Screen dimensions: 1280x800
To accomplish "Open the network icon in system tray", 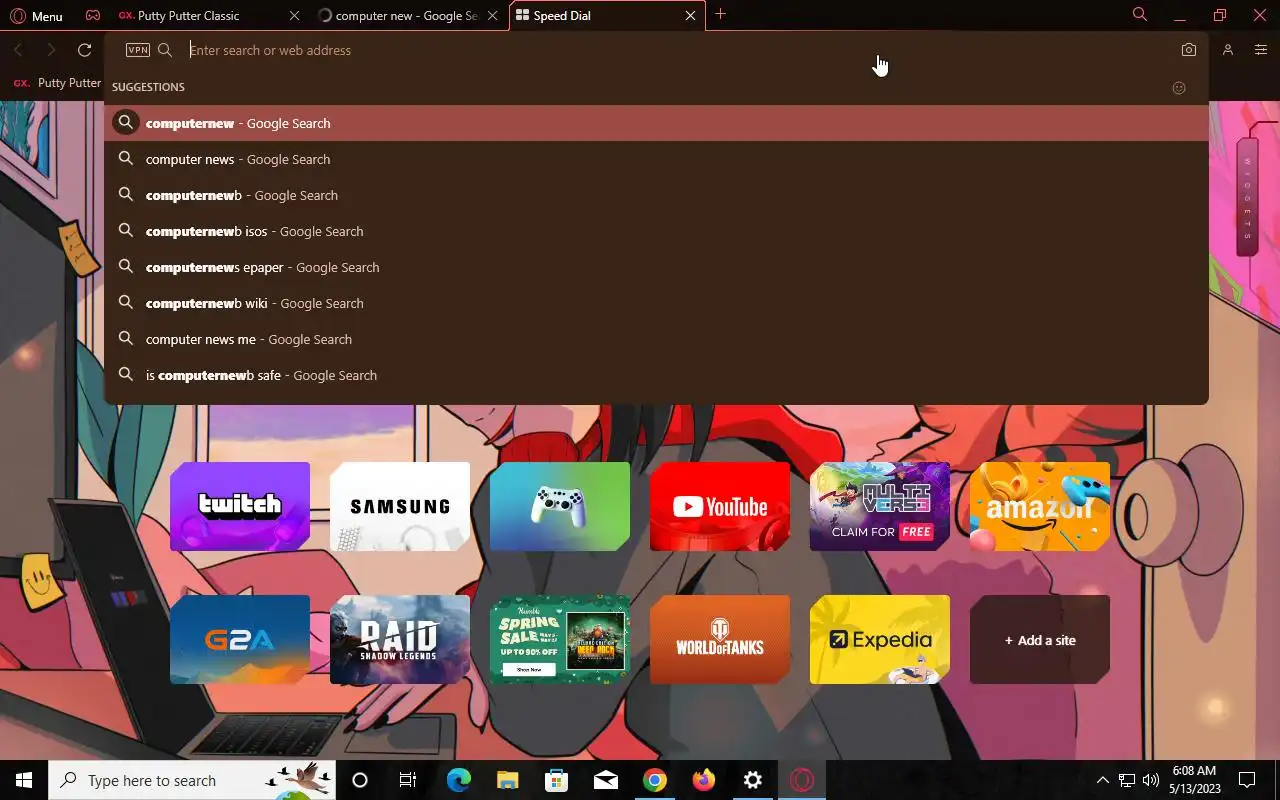I will [x=1127, y=780].
